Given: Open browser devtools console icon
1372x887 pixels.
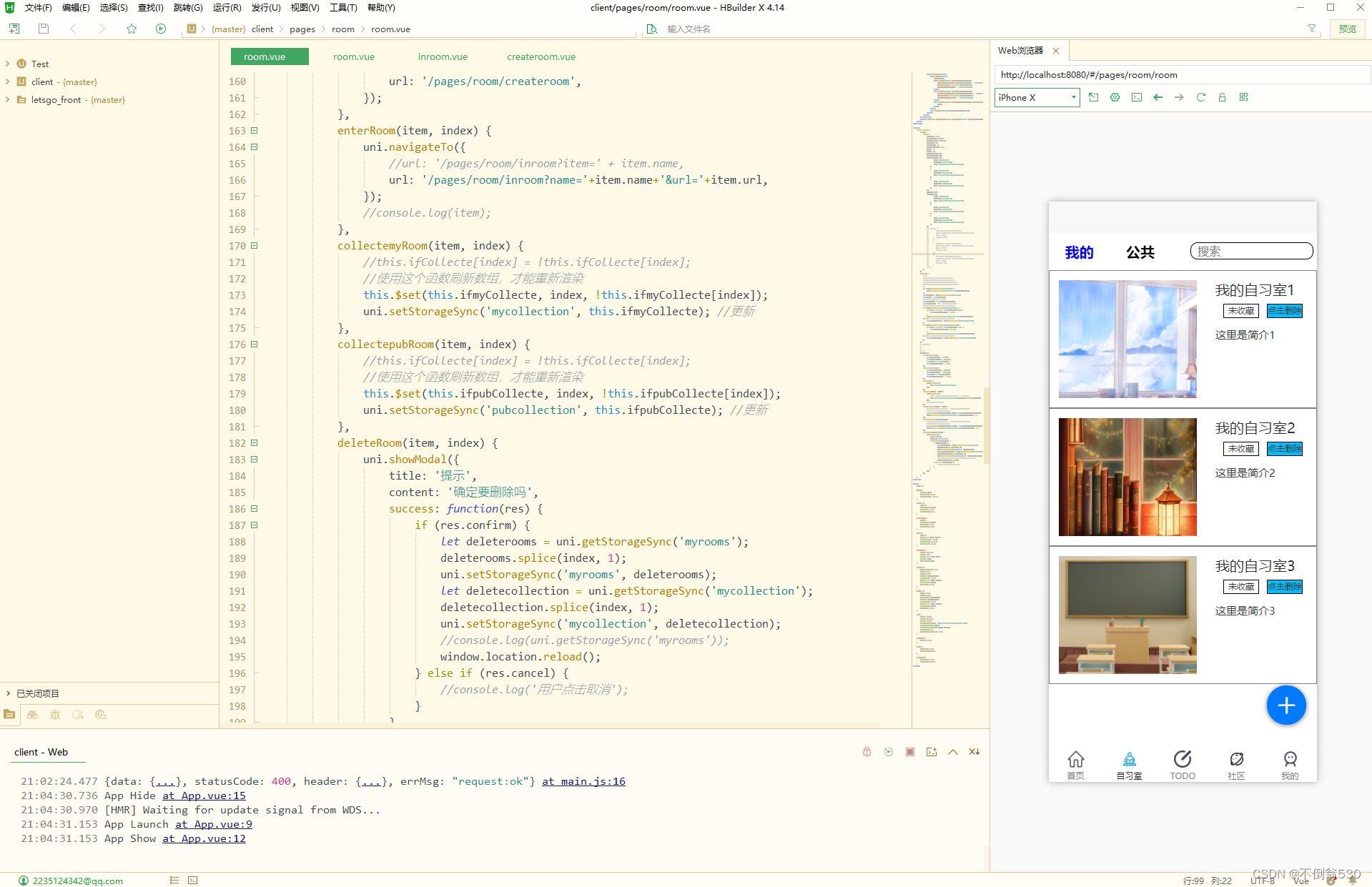Looking at the screenshot, I should pos(1137,97).
